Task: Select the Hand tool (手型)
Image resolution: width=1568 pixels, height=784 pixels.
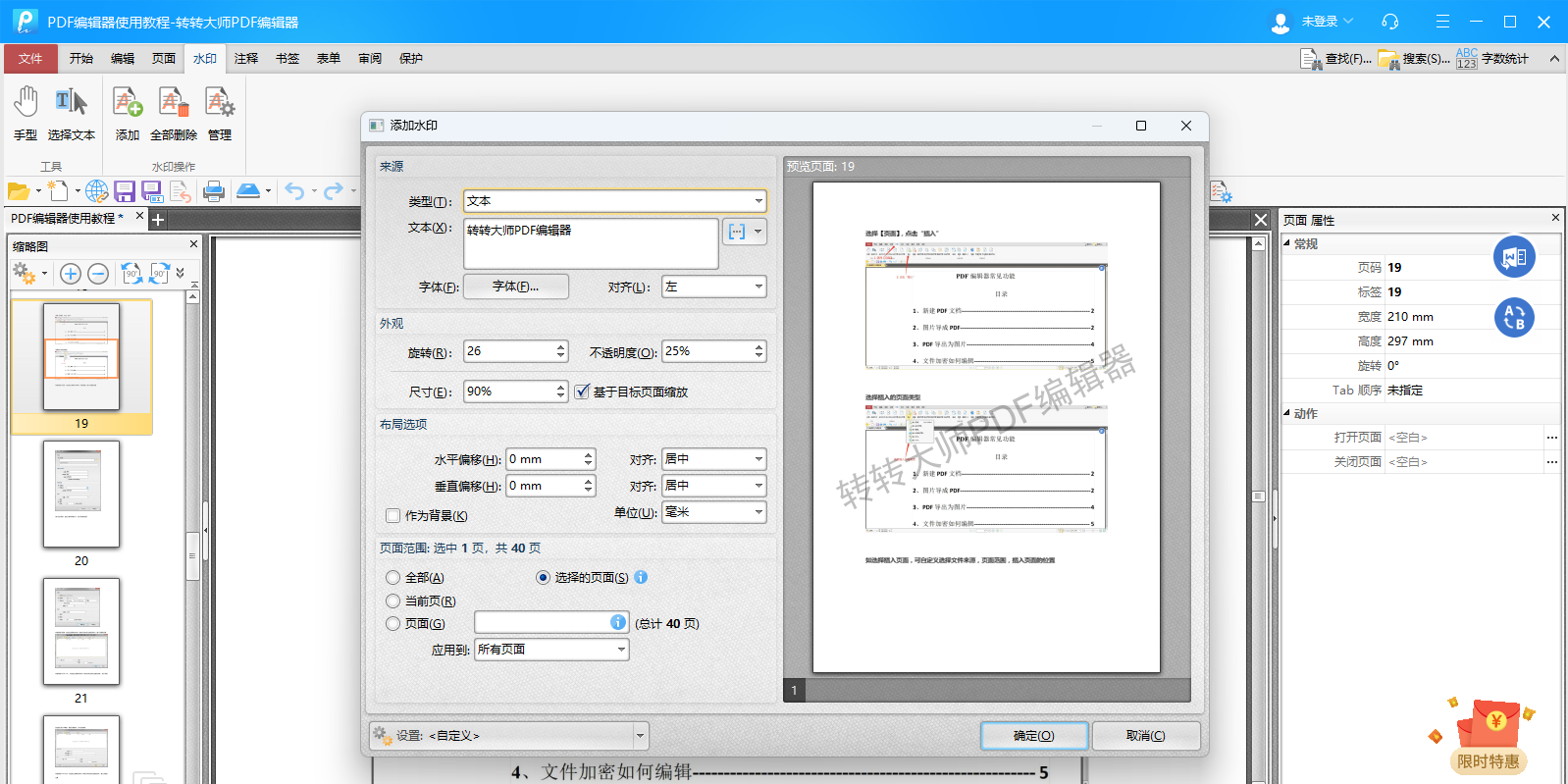Action: [26, 113]
